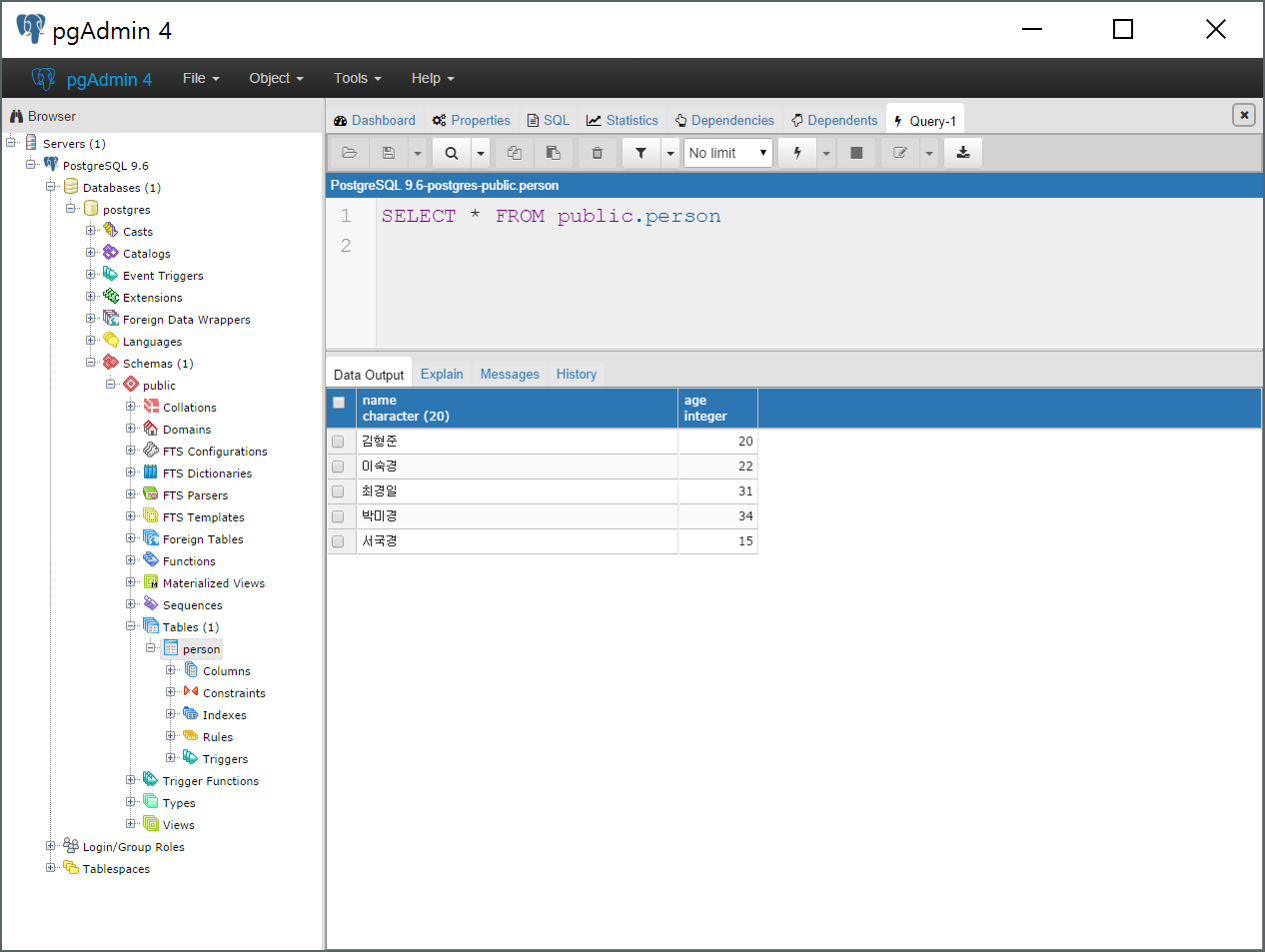The height and width of the screenshot is (952, 1265).
Task: Open the File menu
Action: (x=201, y=78)
